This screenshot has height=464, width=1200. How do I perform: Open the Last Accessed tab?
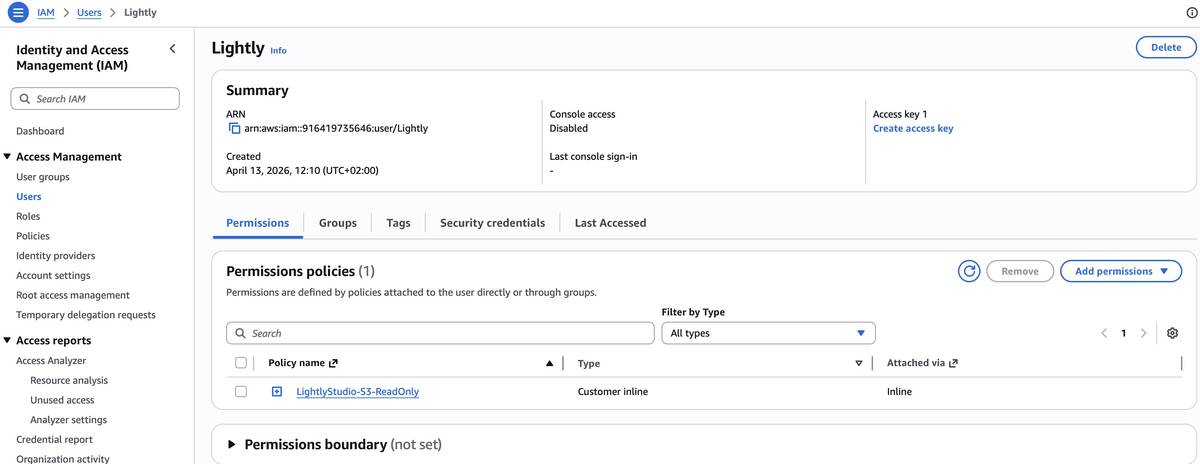pos(610,223)
